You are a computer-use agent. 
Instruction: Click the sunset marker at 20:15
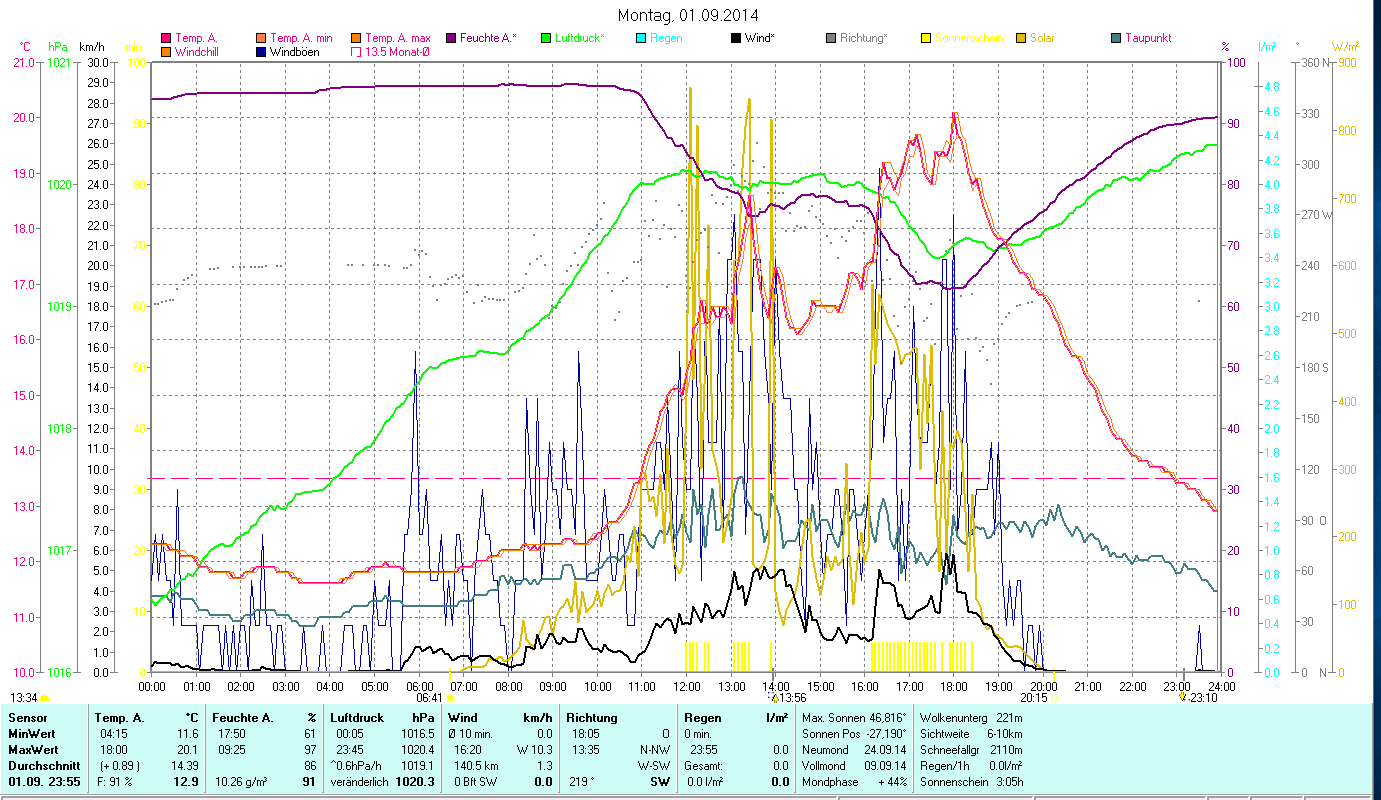click(1053, 698)
